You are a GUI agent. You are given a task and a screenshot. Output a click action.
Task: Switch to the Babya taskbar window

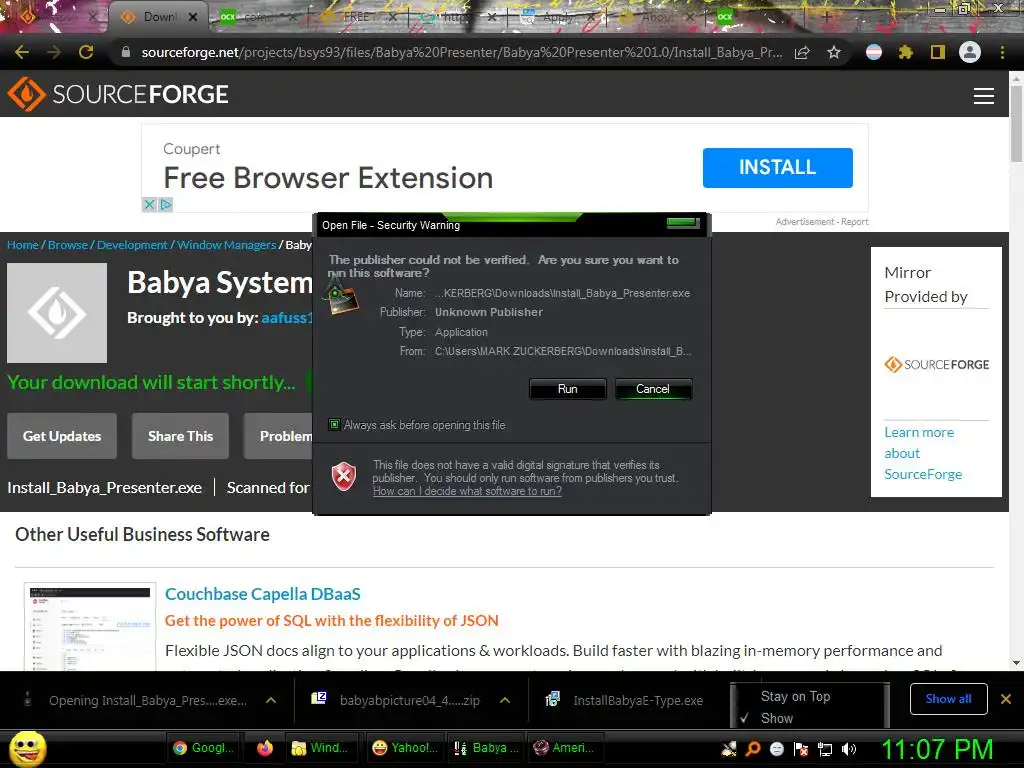click(x=487, y=748)
